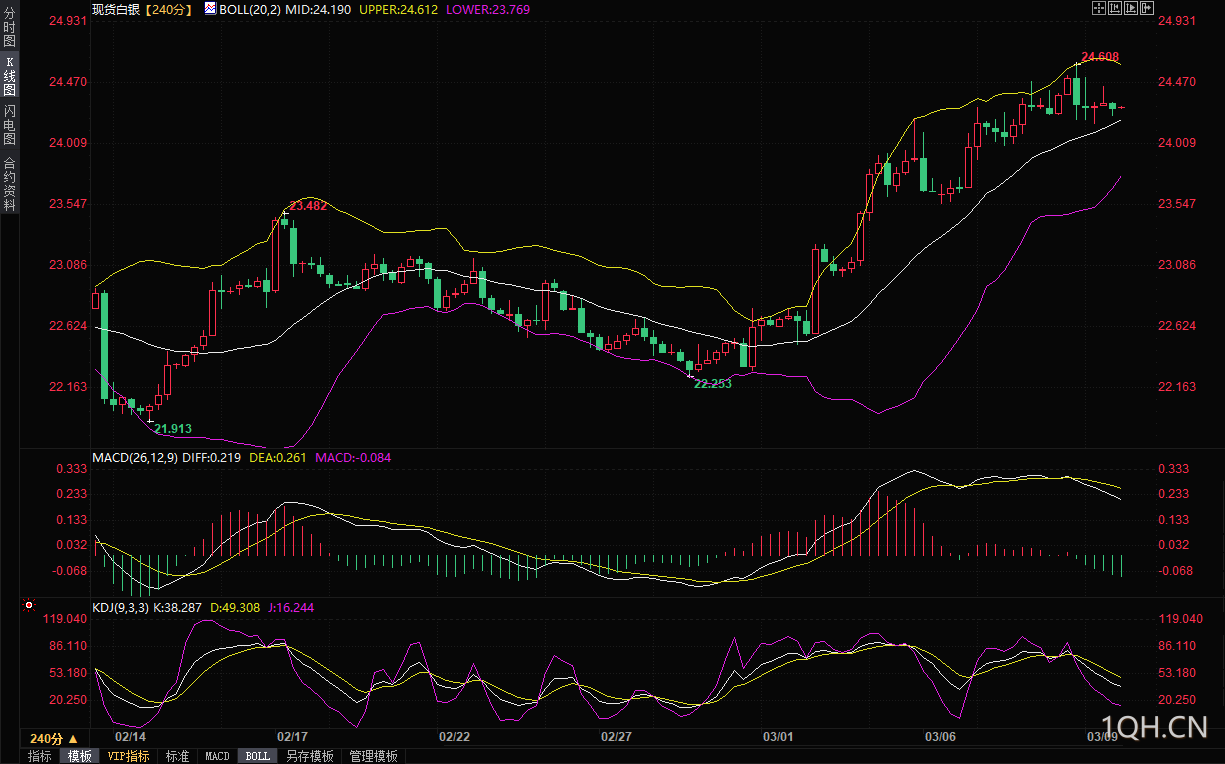
Task: Click the 02/22 date on the time axis
Action: pyautogui.click(x=455, y=737)
